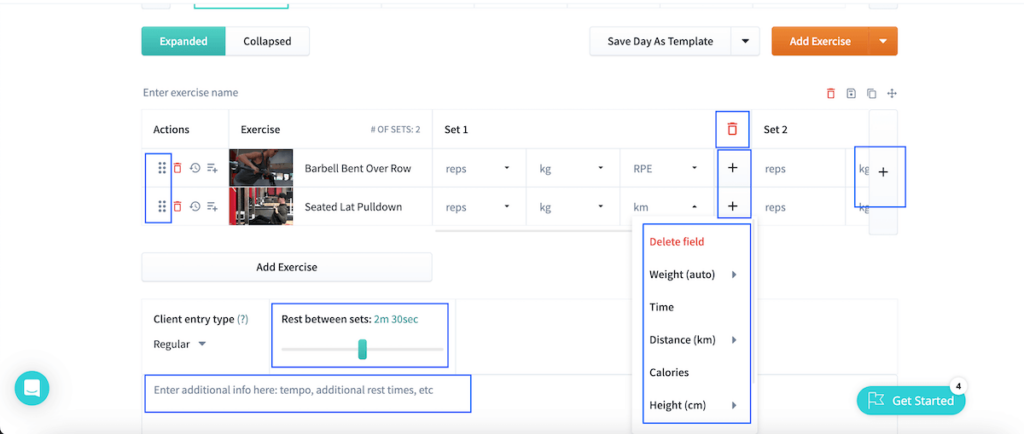
Task: Click the save icon above the exercise table
Action: 851,93
